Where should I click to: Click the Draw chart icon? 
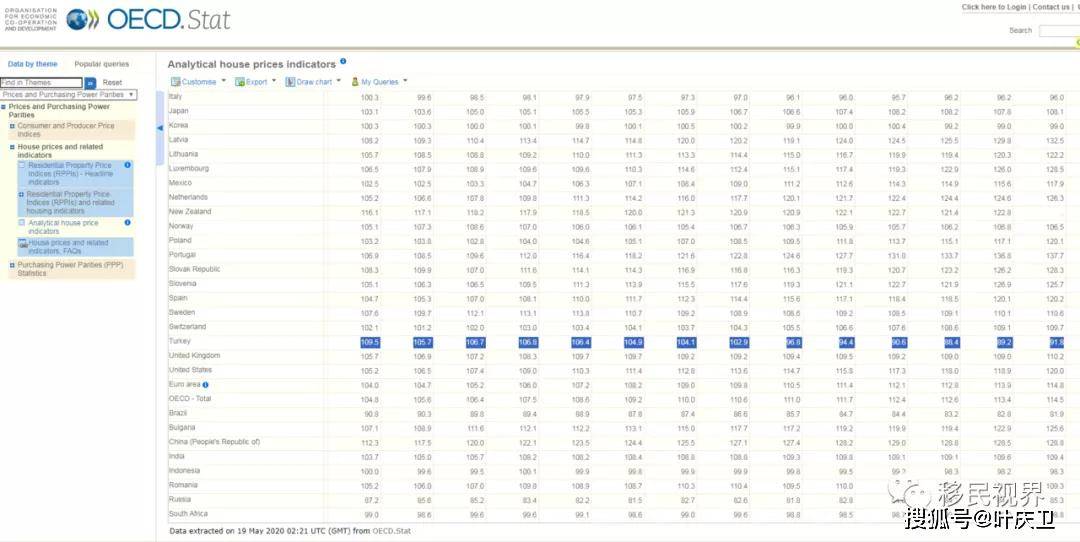(x=291, y=82)
